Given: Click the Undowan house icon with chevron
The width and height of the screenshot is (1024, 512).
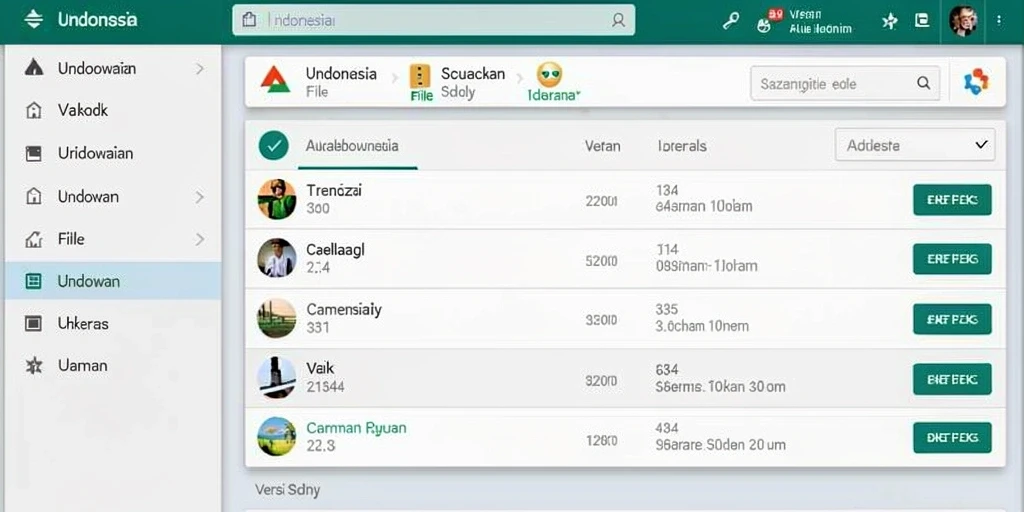Looking at the screenshot, I should pos(33,196).
